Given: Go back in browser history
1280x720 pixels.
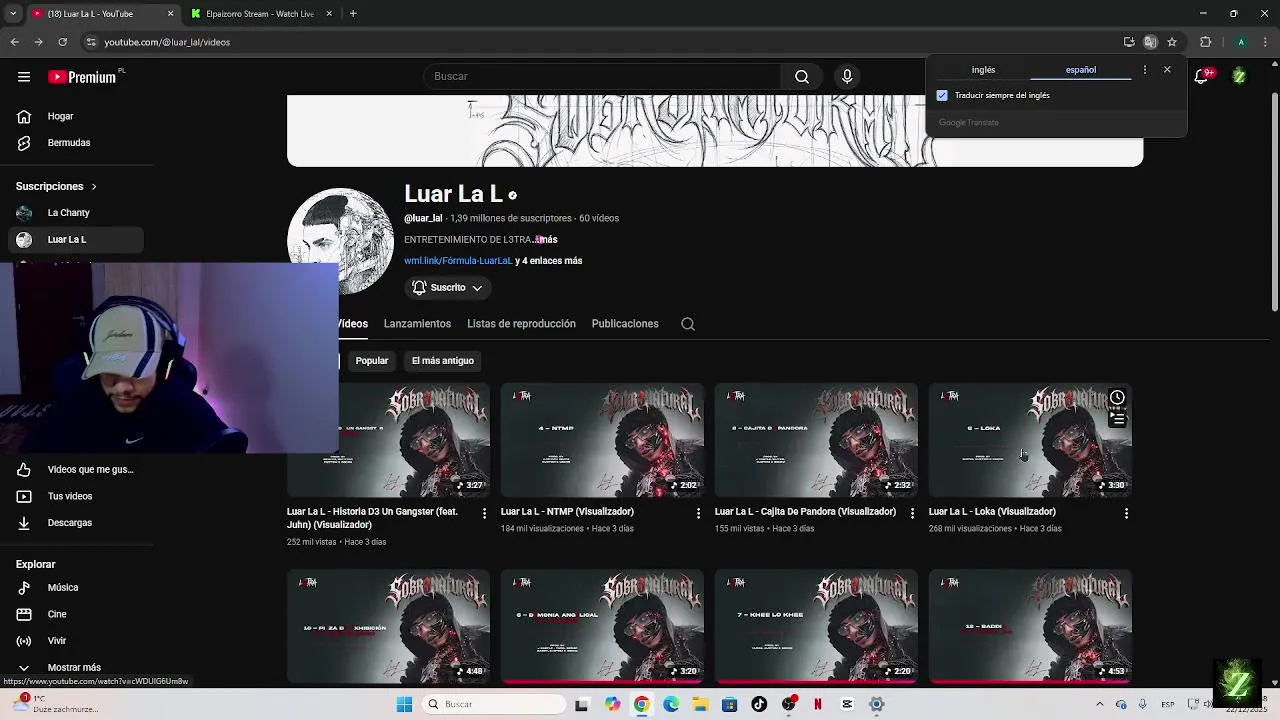Looking at the screenshot, I should pos(14,42).
